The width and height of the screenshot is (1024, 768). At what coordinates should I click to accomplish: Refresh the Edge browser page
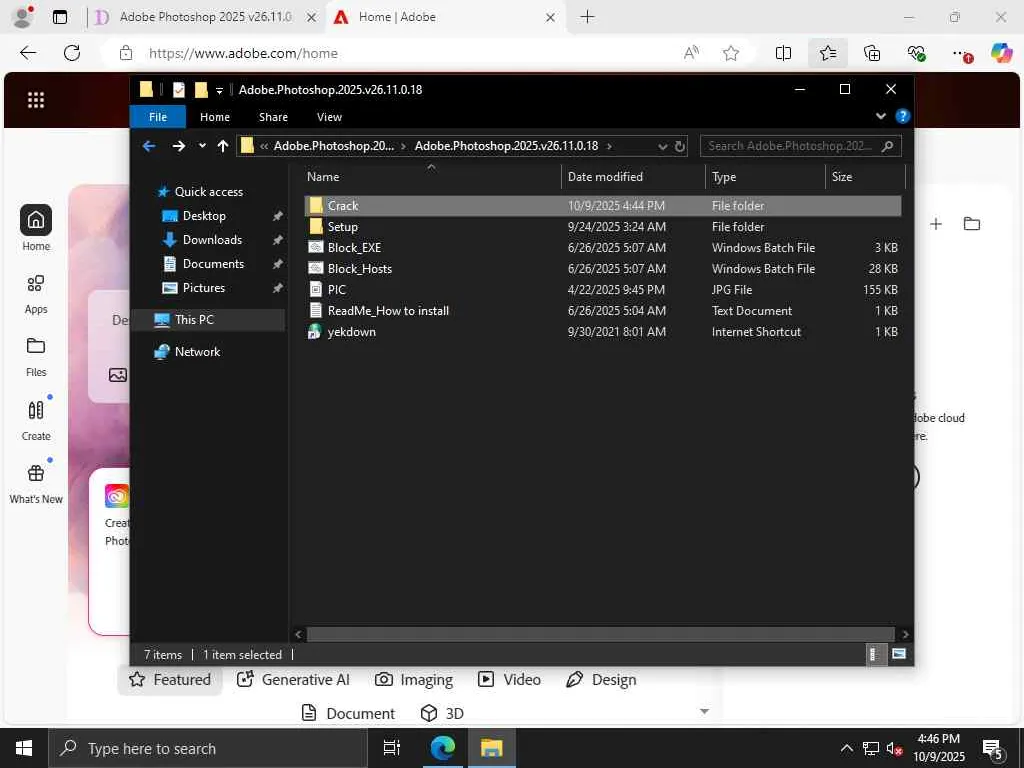pos(72,53)
